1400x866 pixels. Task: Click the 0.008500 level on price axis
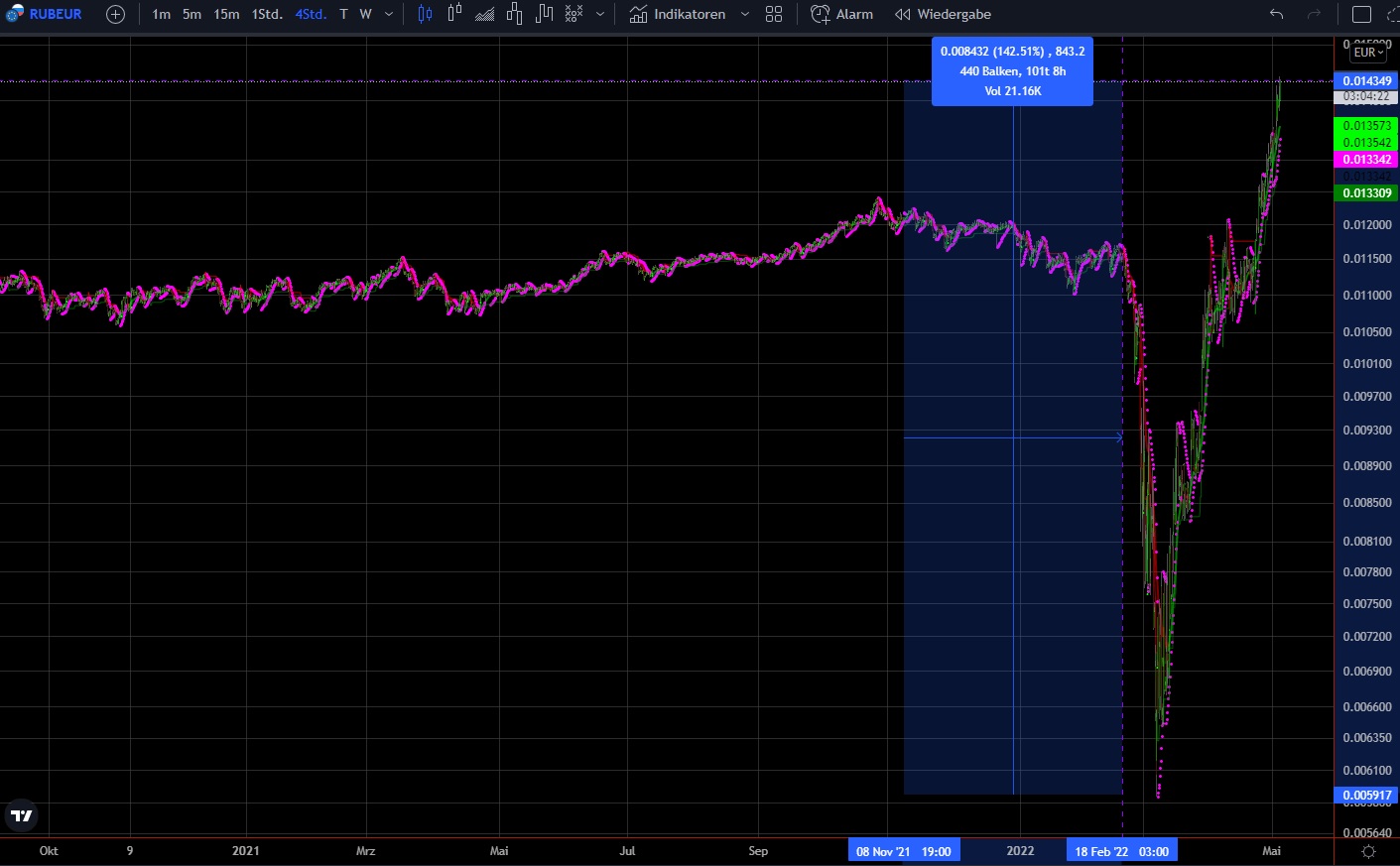point(1367,503)
